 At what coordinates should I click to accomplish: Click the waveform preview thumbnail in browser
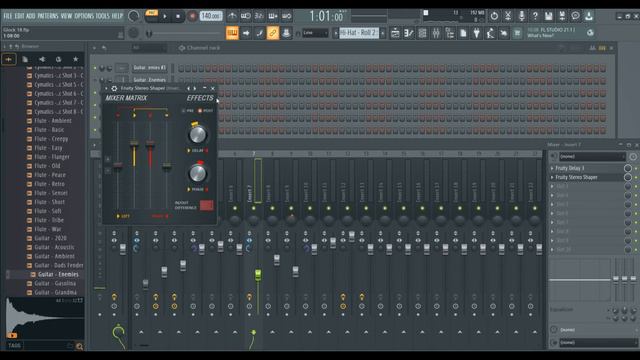pos(45,318)
